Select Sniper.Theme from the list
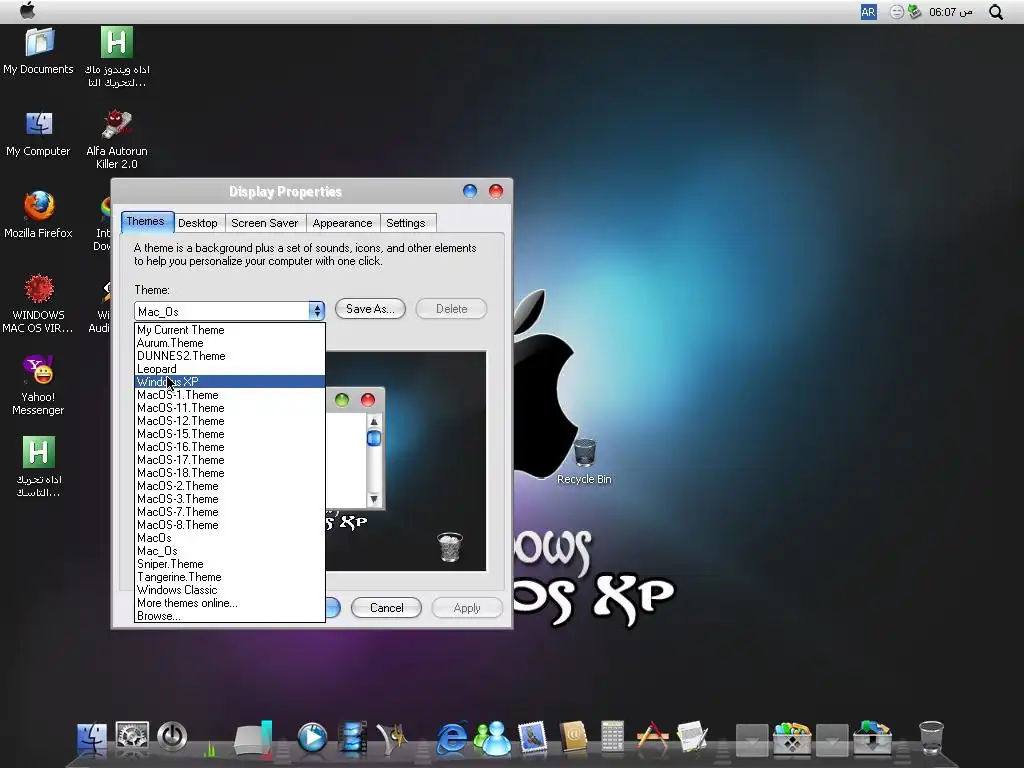This screenshot has width=1024, height=768. click(x=230, y=564)
